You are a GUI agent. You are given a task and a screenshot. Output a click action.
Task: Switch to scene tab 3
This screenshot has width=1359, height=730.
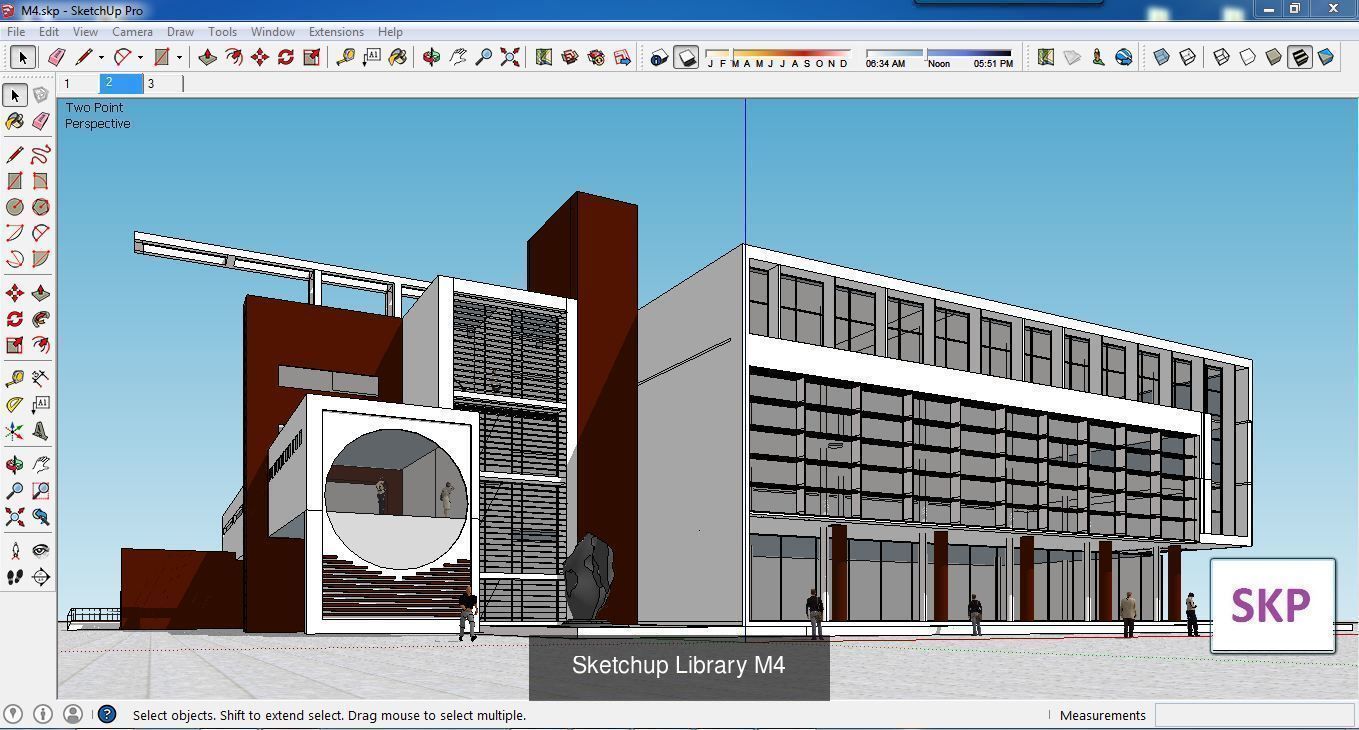pos(163,84)
